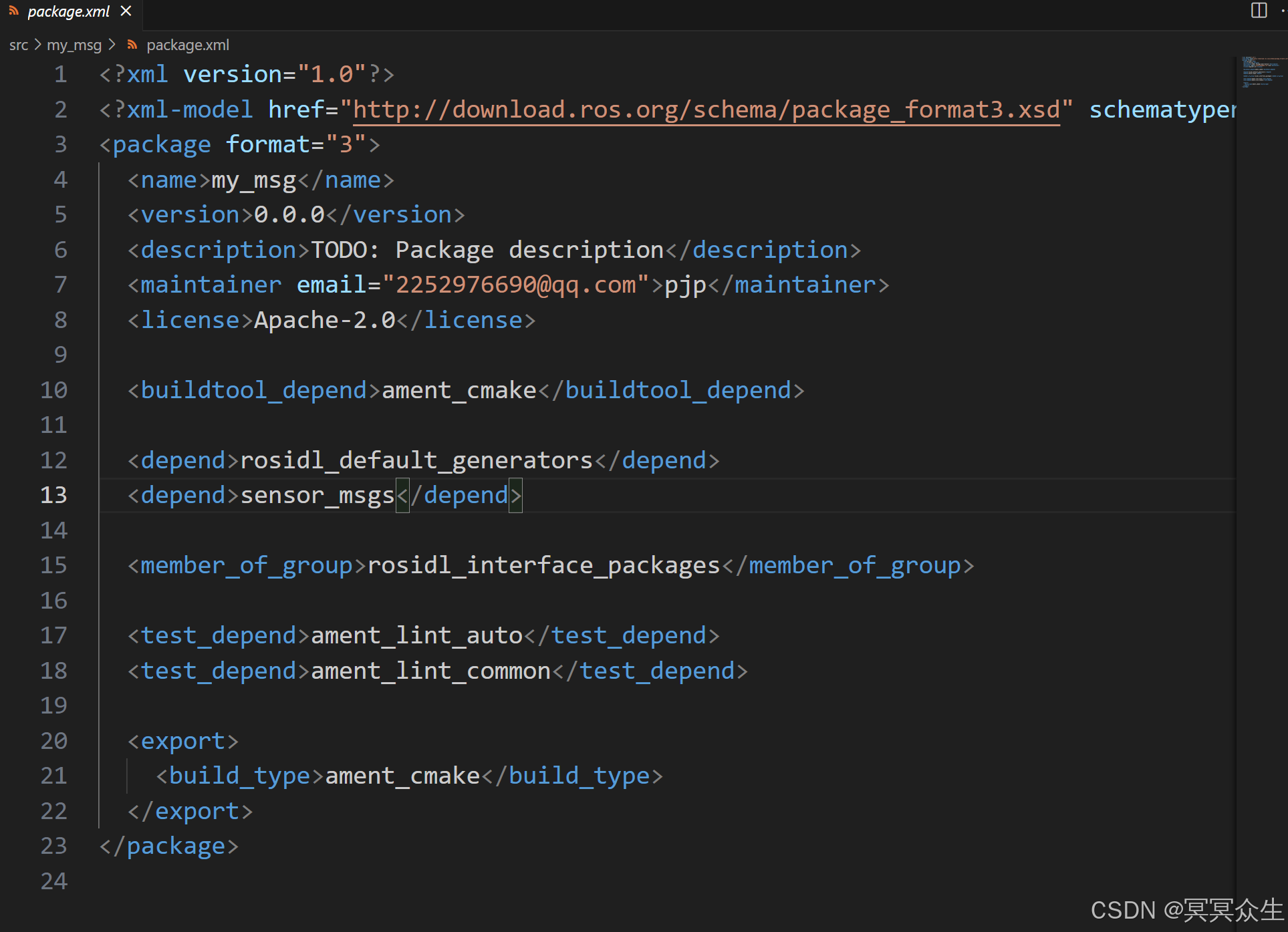
Task: Open the package.xml breadcrumb dropdown
Action: click(188, 45)
